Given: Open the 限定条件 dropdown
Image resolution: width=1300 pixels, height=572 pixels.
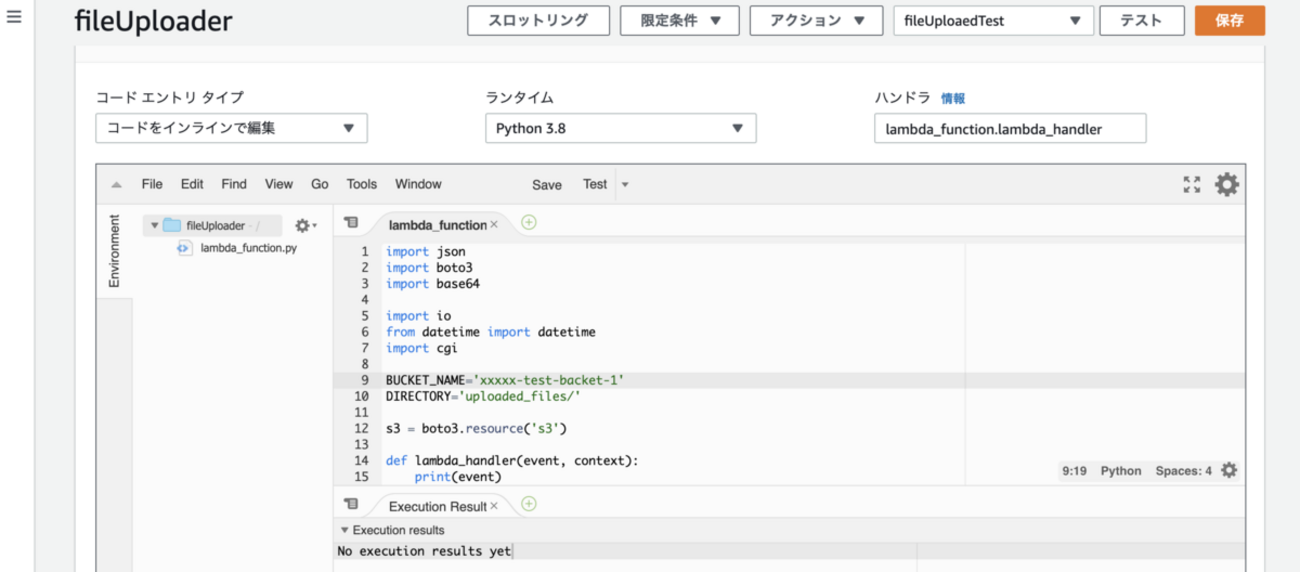Looking at the screenshot, I should pos(679,20).
